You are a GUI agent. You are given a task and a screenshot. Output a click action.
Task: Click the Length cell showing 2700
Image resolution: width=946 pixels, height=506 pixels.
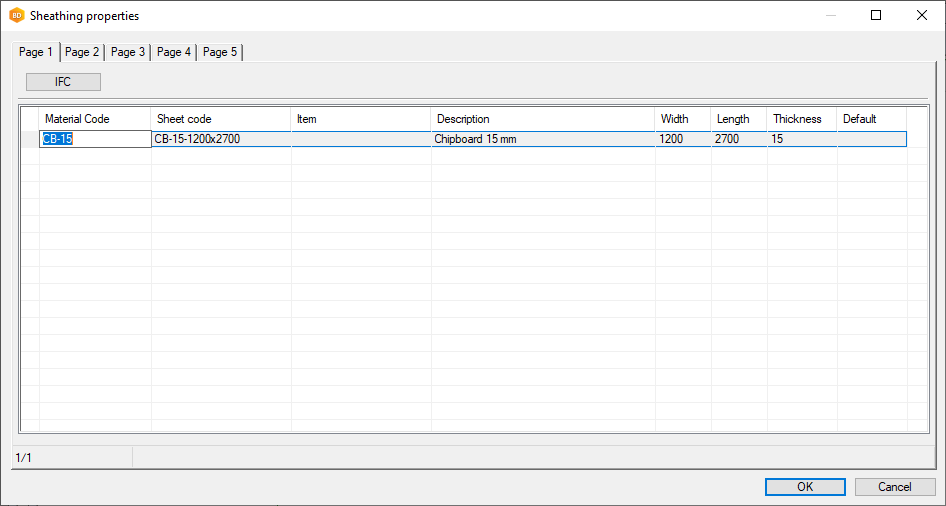(x=739, y=139)
